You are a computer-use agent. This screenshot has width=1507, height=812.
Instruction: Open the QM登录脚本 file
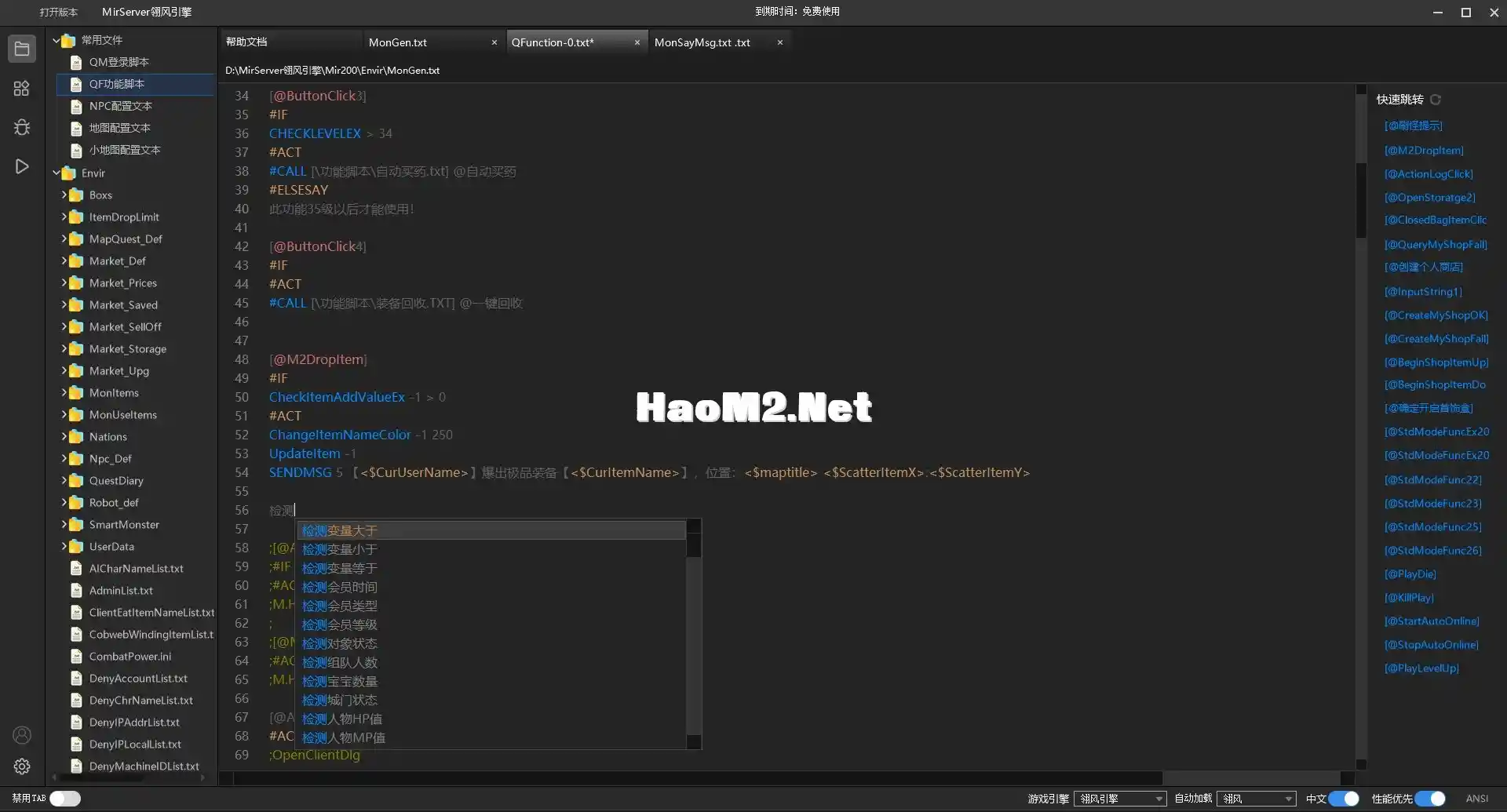(x=119, y=62)
